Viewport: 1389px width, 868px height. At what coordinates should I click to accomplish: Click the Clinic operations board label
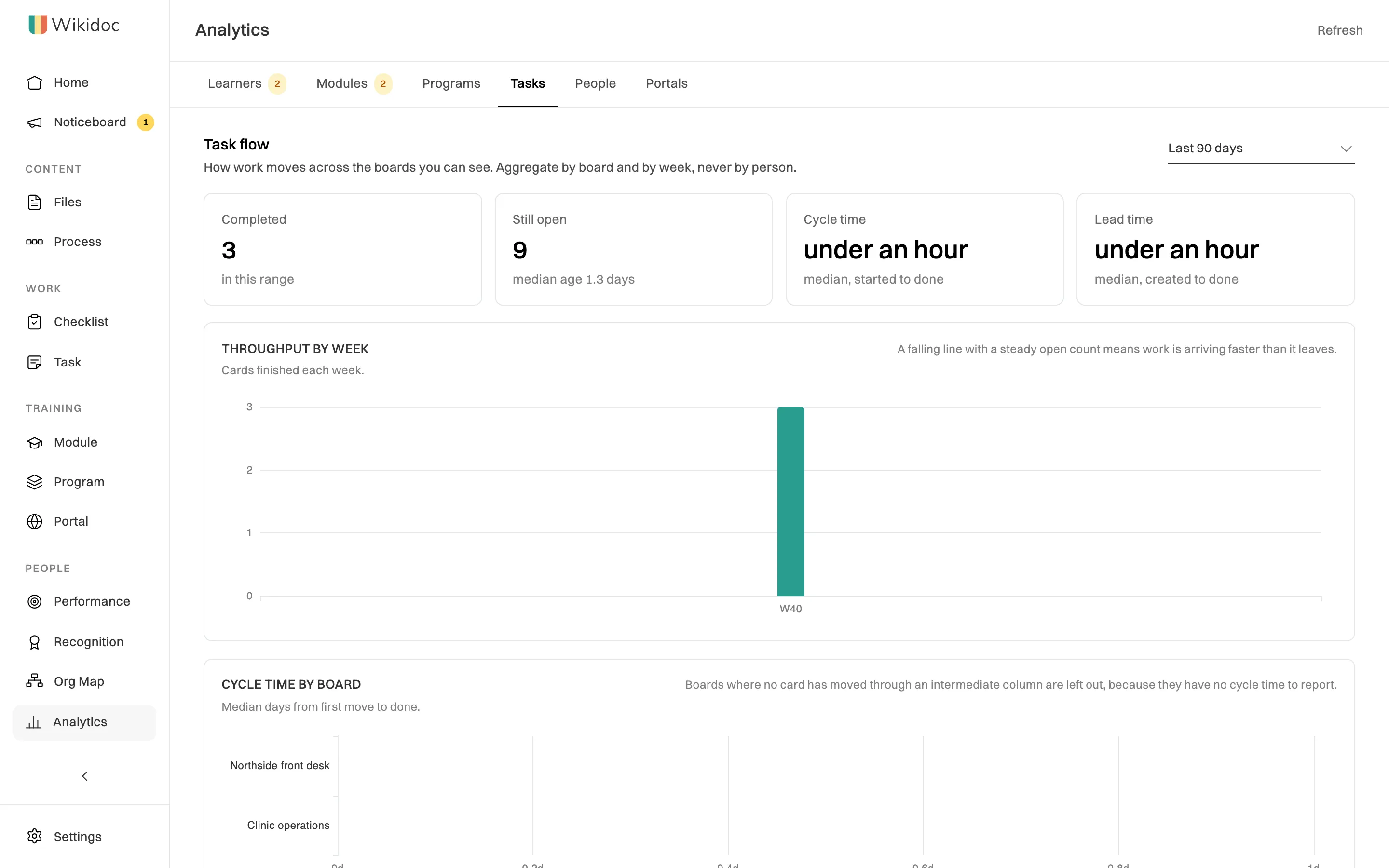[x=288, y=826]
